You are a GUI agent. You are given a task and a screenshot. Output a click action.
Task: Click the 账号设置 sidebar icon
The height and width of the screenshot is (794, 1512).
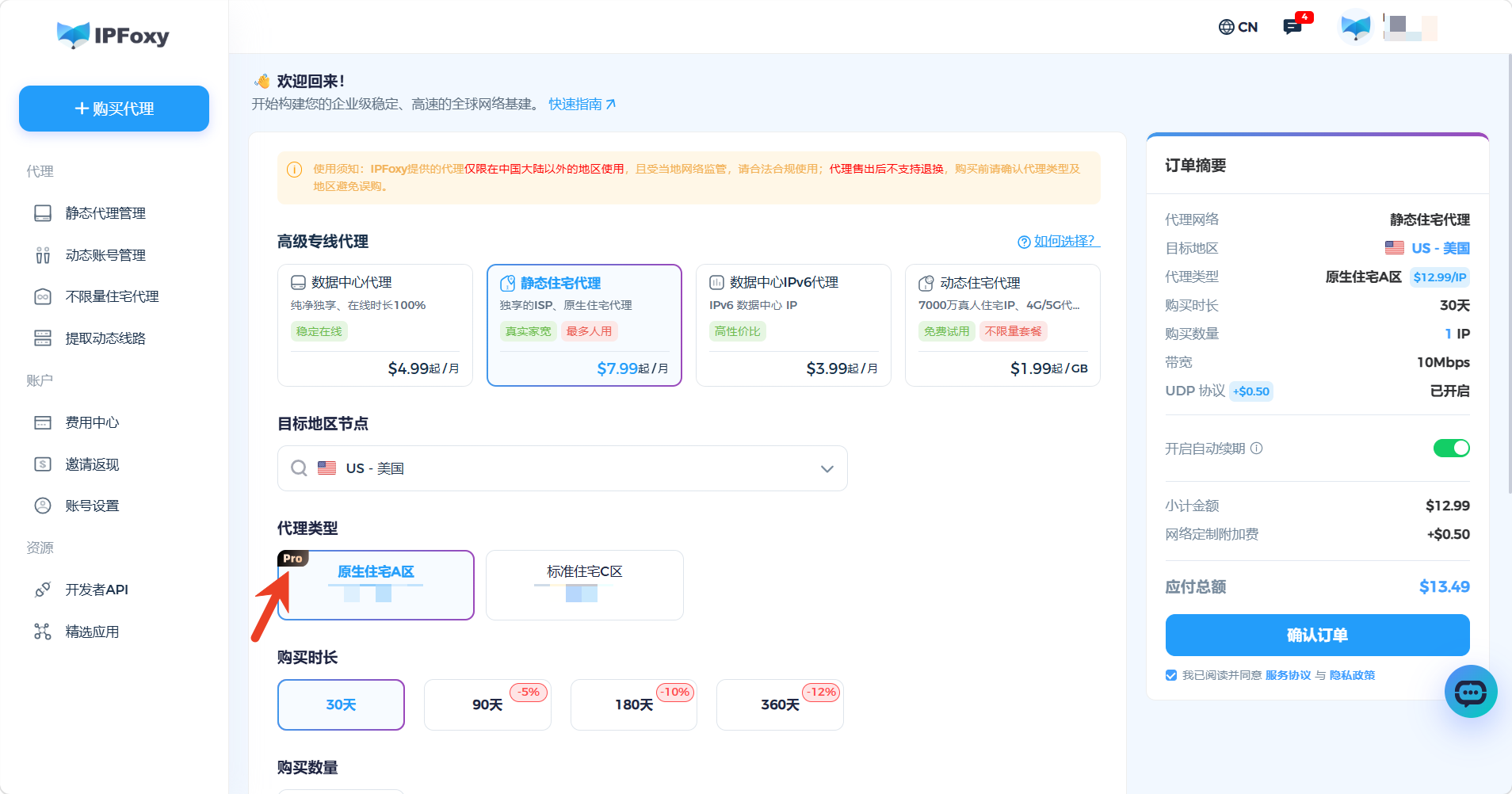click(x=43, y=506)
